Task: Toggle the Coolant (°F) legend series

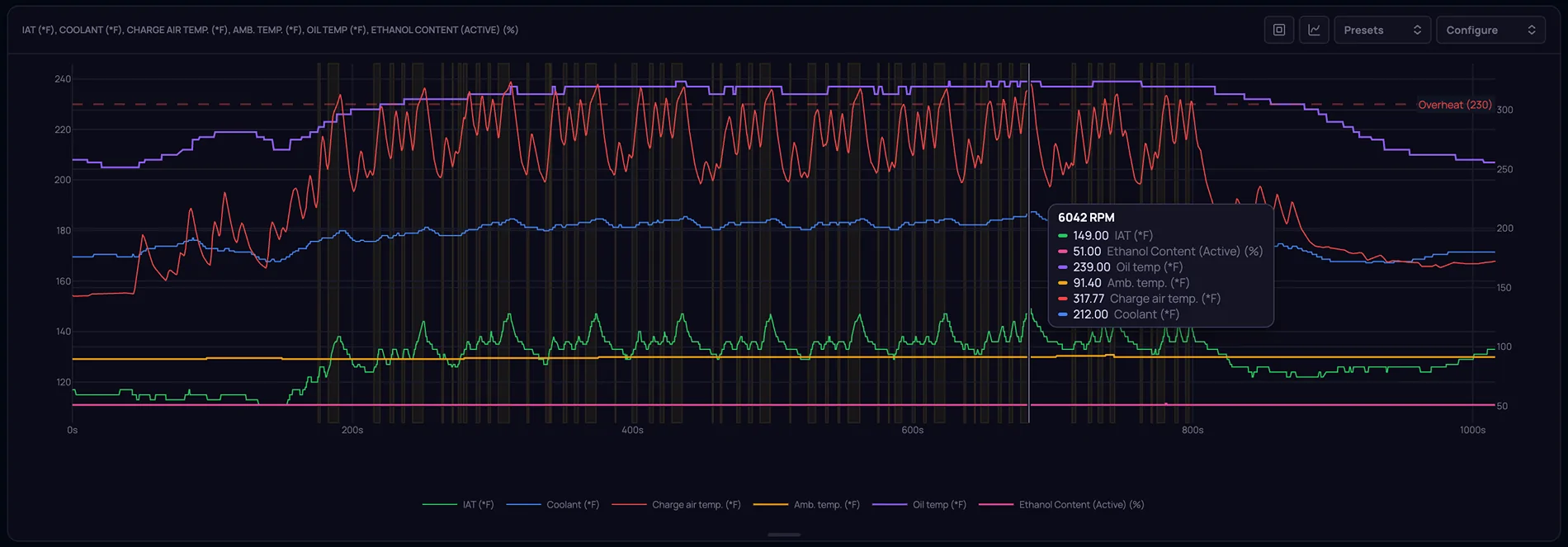Action: [553, 505]
